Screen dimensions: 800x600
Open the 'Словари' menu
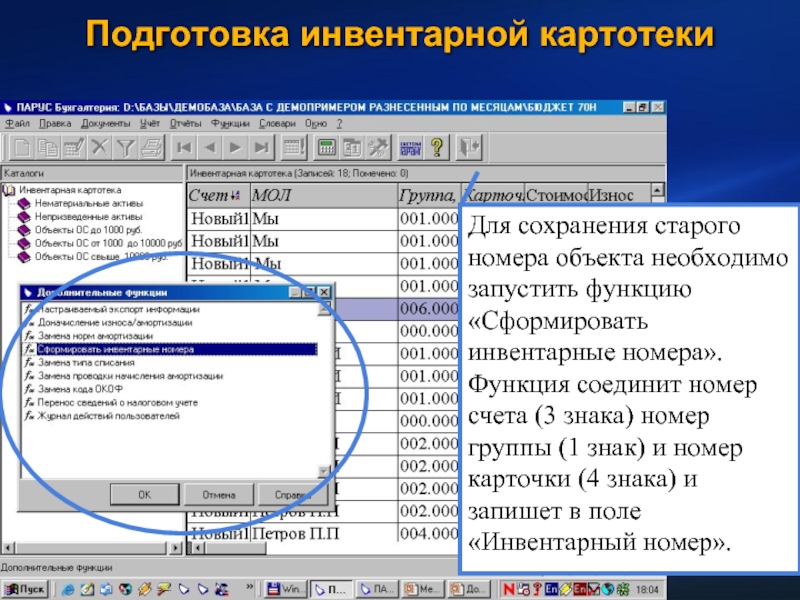[x=277, y=123]
